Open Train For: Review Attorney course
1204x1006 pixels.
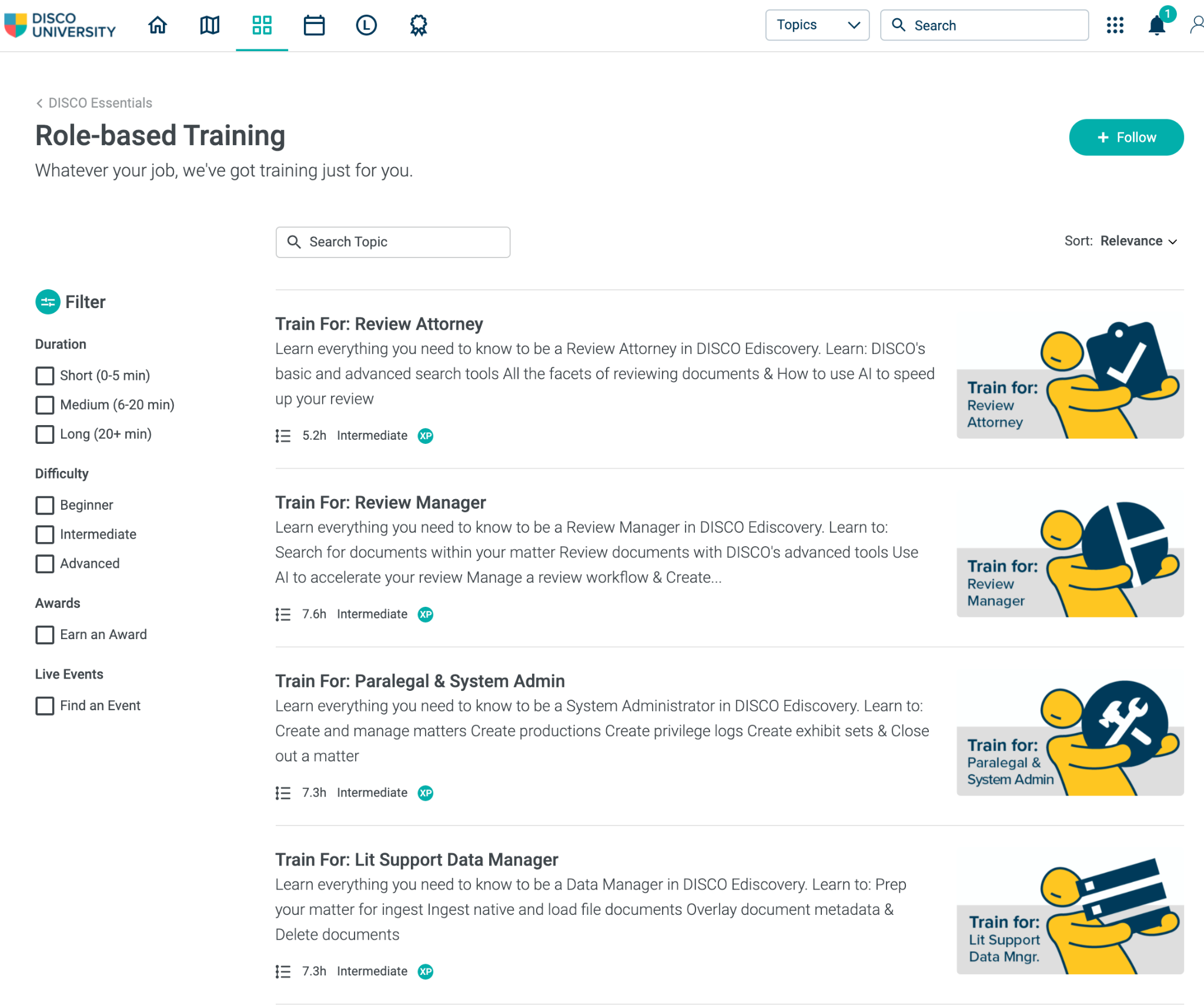click(x=379, y=324)
